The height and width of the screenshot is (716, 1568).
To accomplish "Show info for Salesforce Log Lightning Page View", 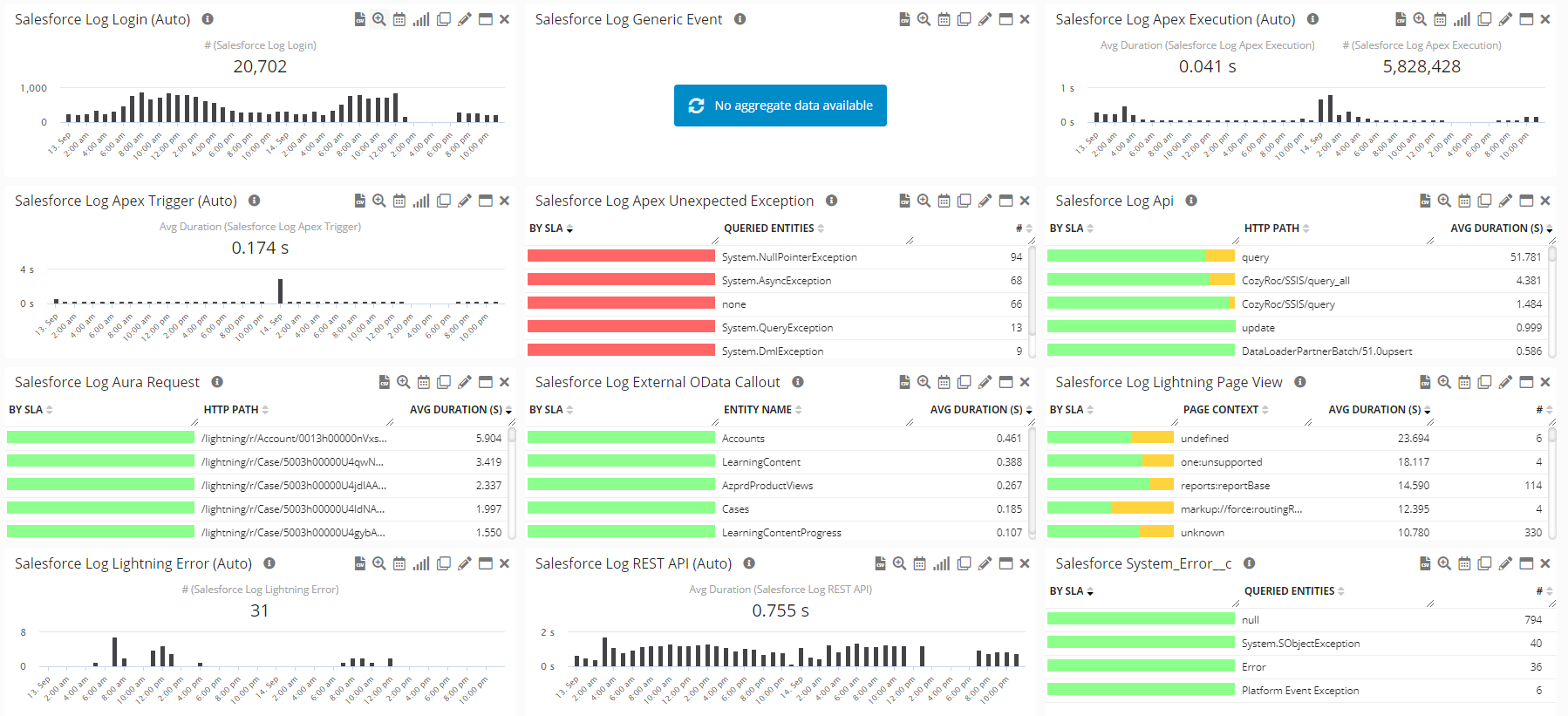I will coord(1299,382).
